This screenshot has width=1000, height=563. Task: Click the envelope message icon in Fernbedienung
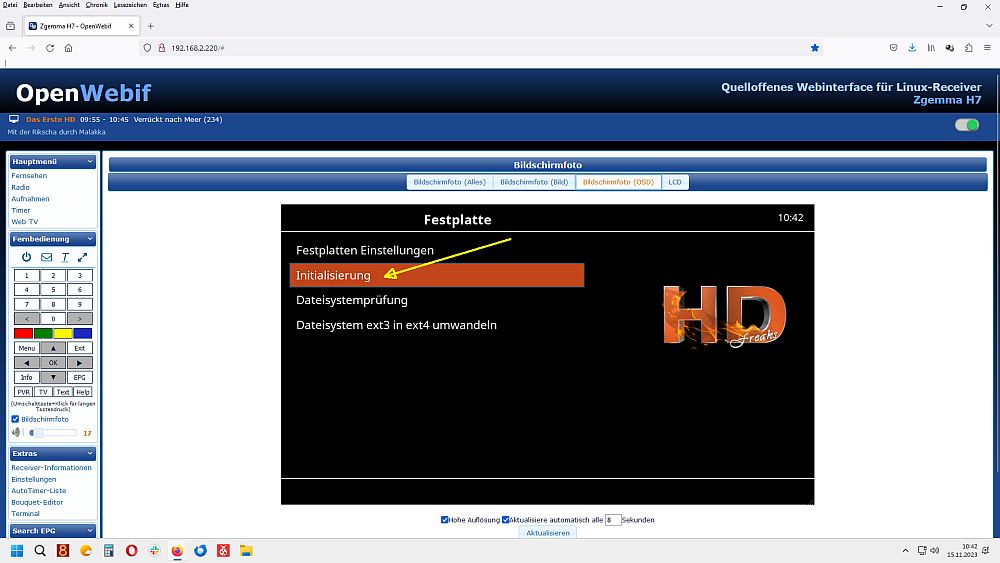(46, 257)
